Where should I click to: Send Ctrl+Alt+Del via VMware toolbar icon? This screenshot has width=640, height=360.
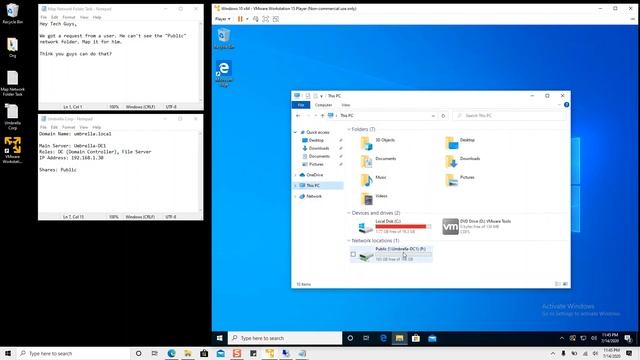click(x=256, y=19)
